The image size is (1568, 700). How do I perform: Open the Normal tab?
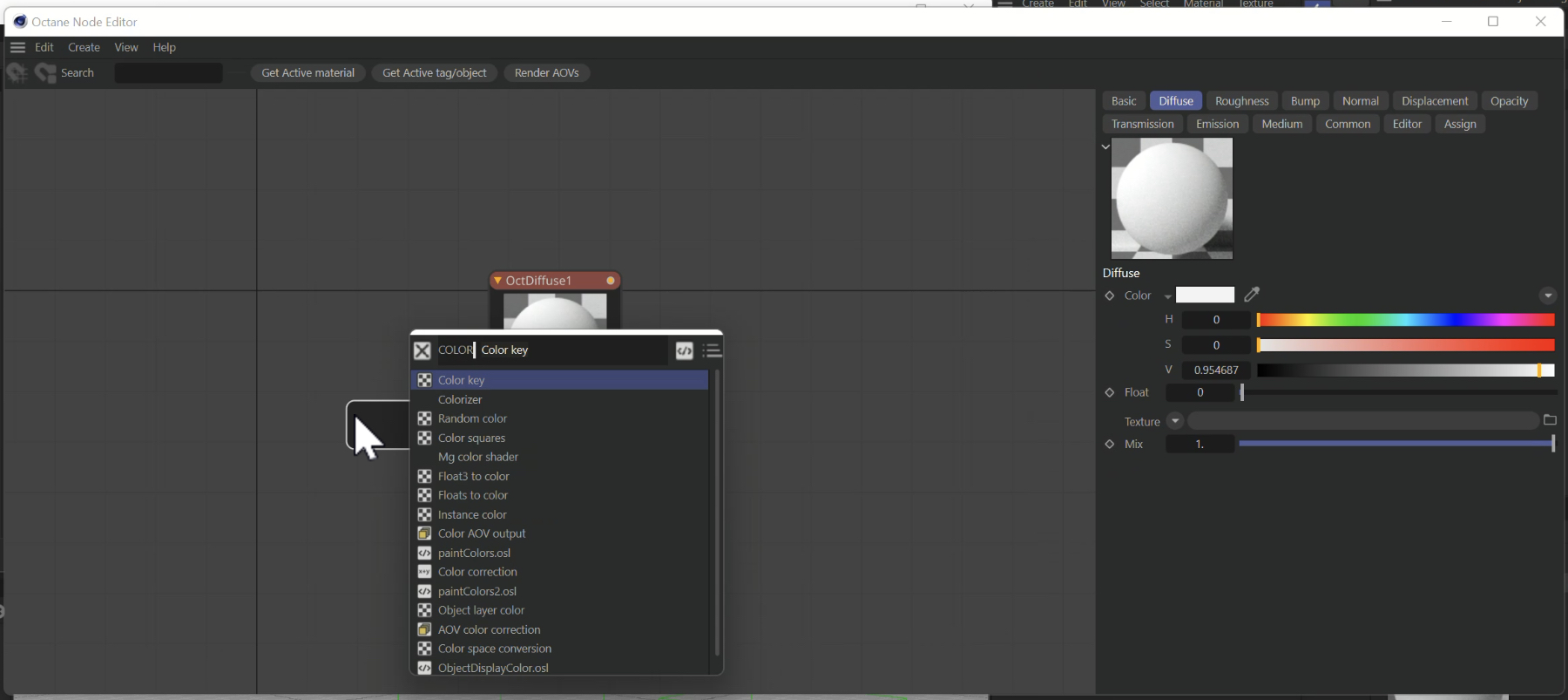(x=1361, y=101)
